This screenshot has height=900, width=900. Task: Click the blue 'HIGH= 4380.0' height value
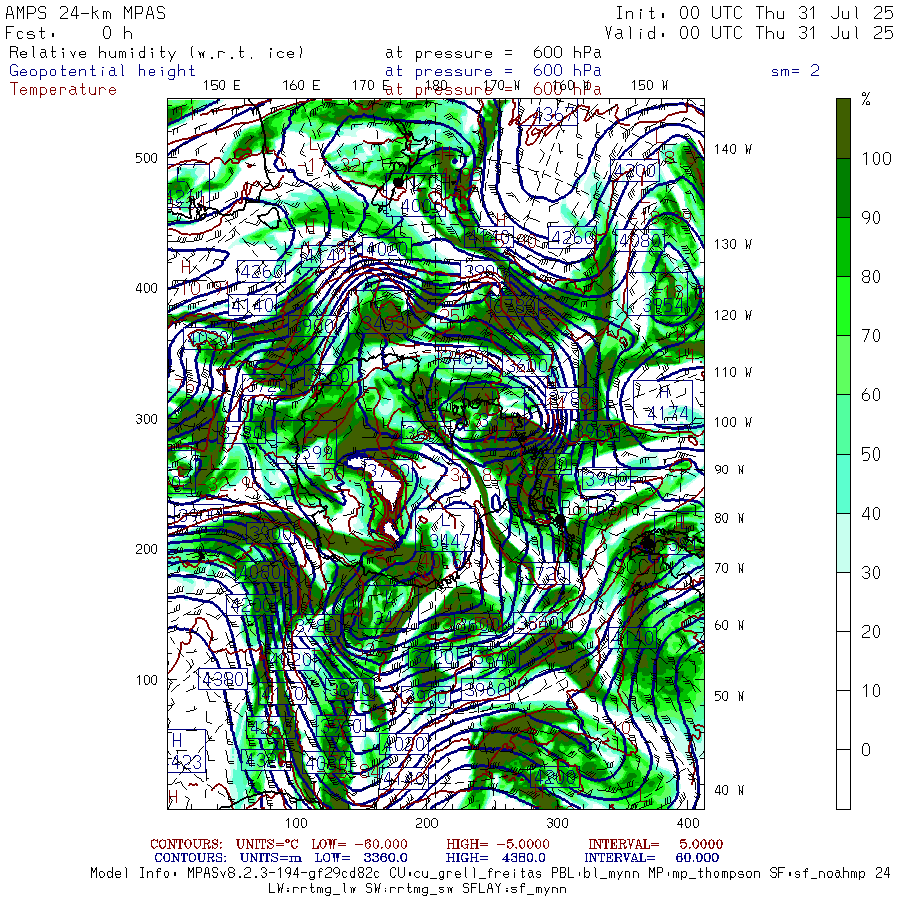(495, 858)
